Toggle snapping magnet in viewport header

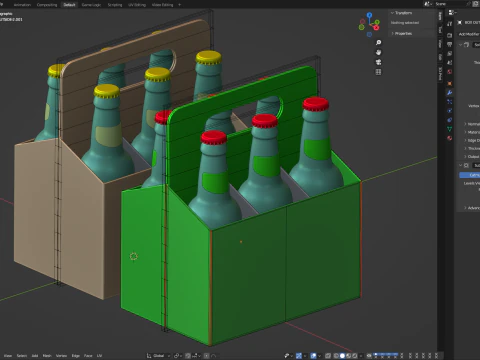point(188,356)
